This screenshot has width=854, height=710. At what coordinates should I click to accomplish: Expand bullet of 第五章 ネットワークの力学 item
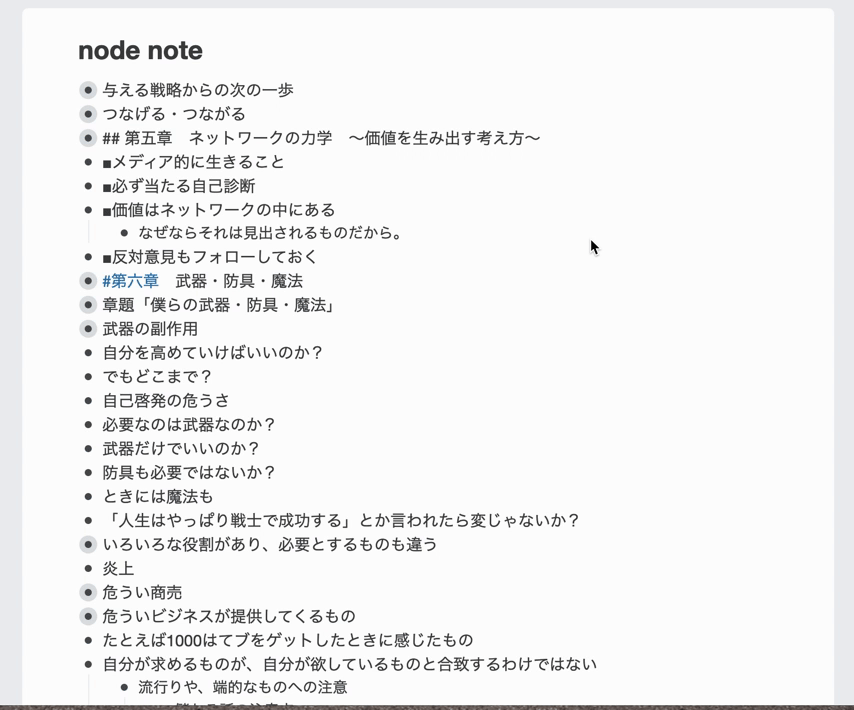click(x=88, y=138)
